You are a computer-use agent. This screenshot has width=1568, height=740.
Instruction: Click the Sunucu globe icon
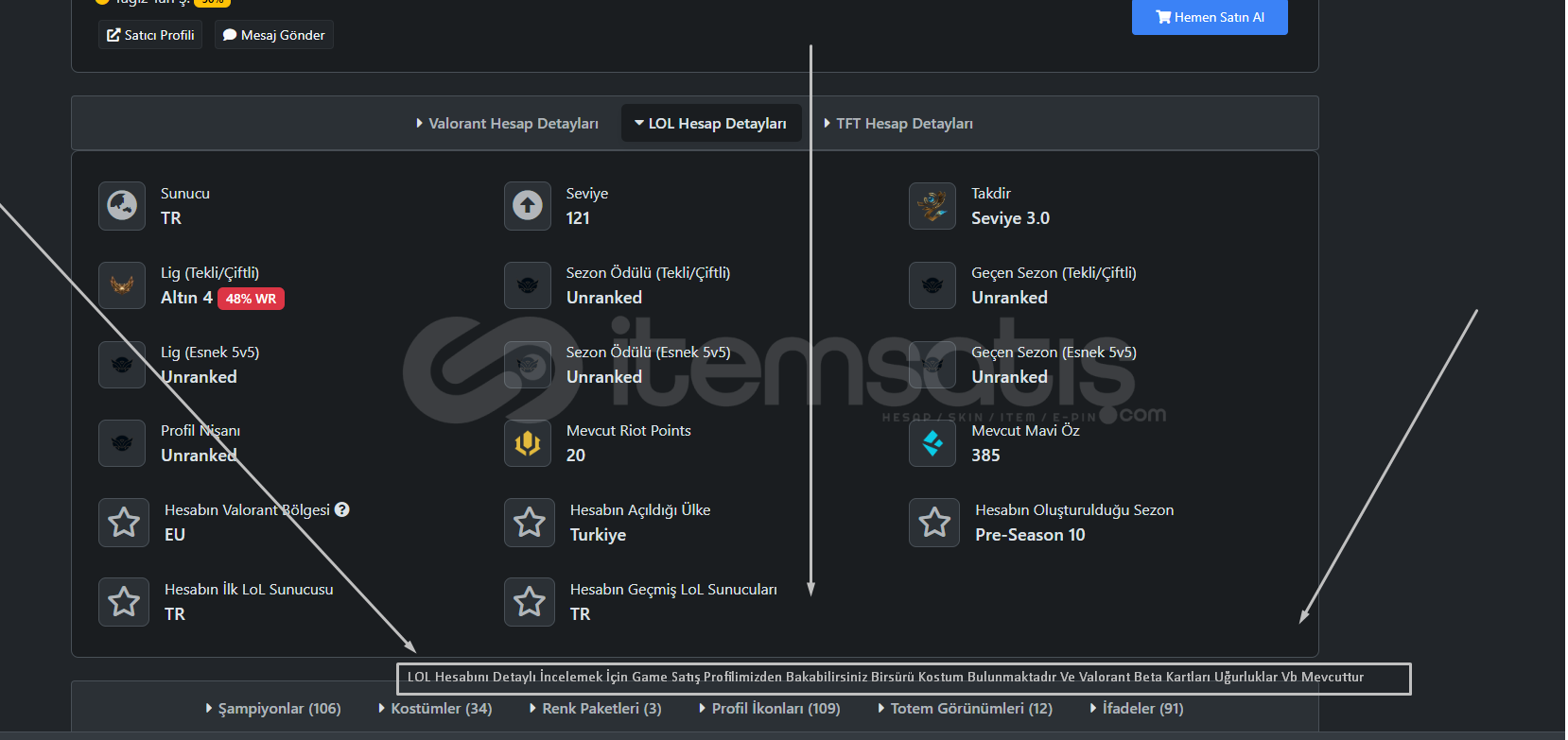(x=122, y=205)
